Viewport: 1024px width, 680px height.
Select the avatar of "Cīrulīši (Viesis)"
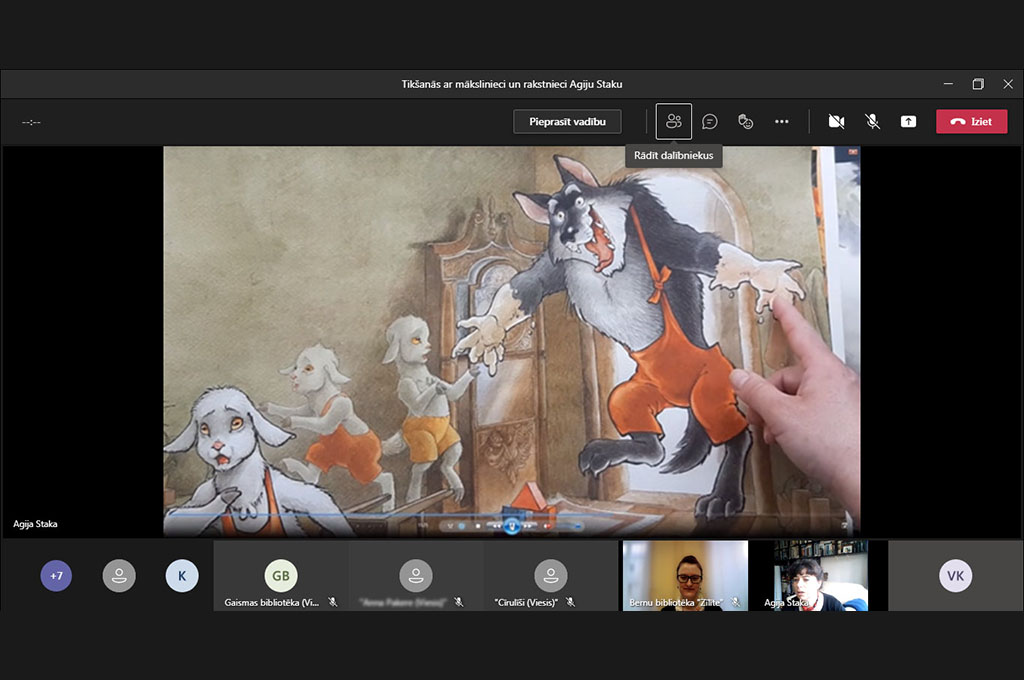click(x=551, y=575)
